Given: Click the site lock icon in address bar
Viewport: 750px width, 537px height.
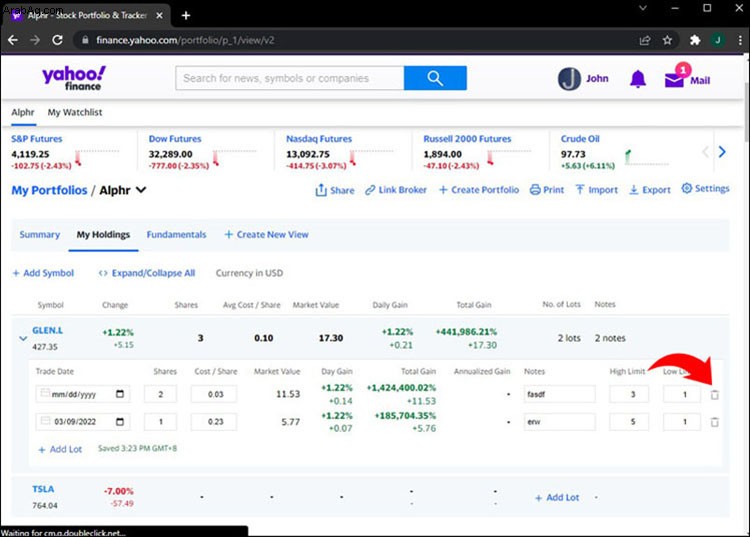Looking at the screenshot, I should click(85, 40).
